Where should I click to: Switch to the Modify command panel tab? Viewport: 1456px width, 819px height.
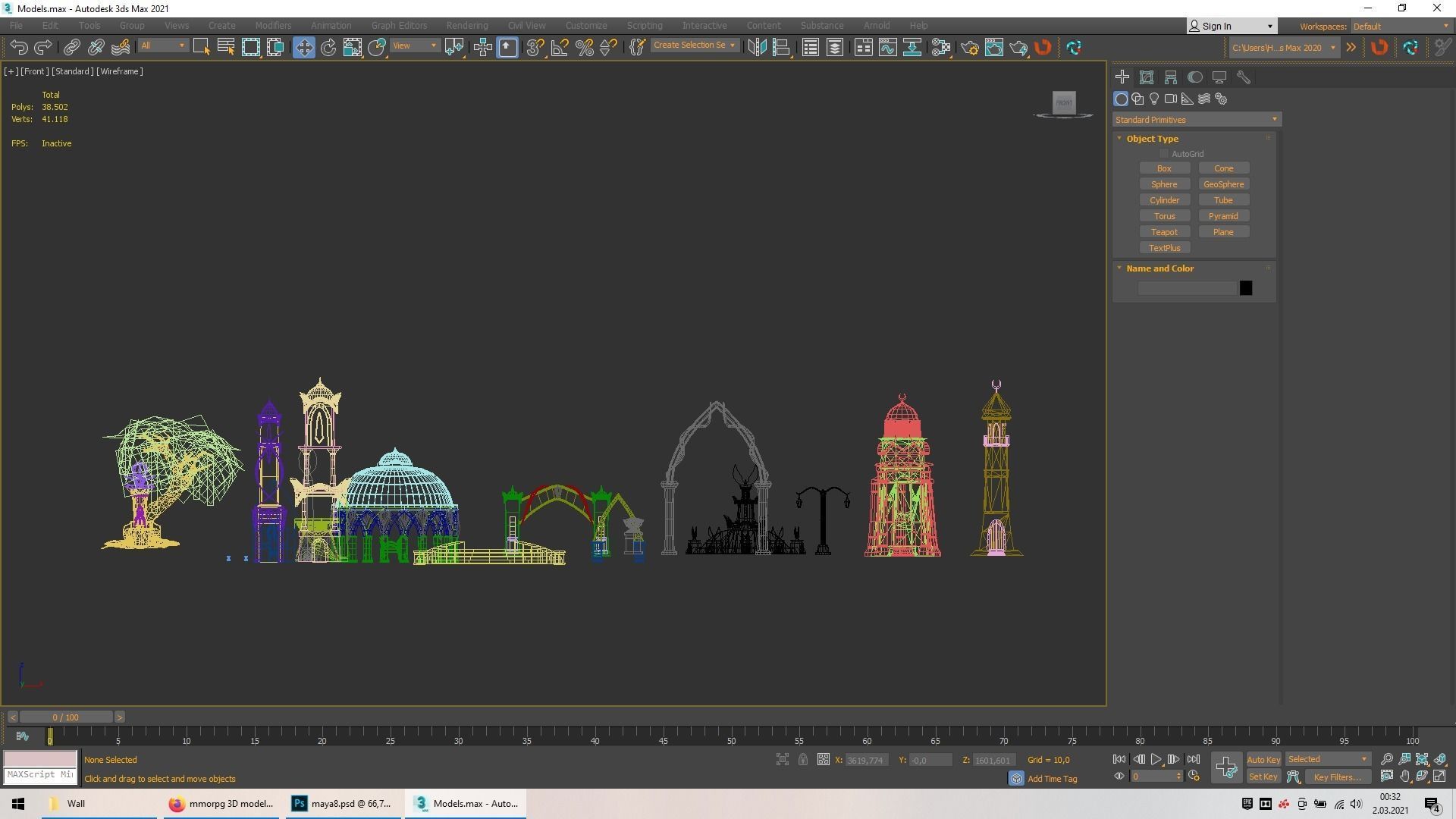(1147, 77)
